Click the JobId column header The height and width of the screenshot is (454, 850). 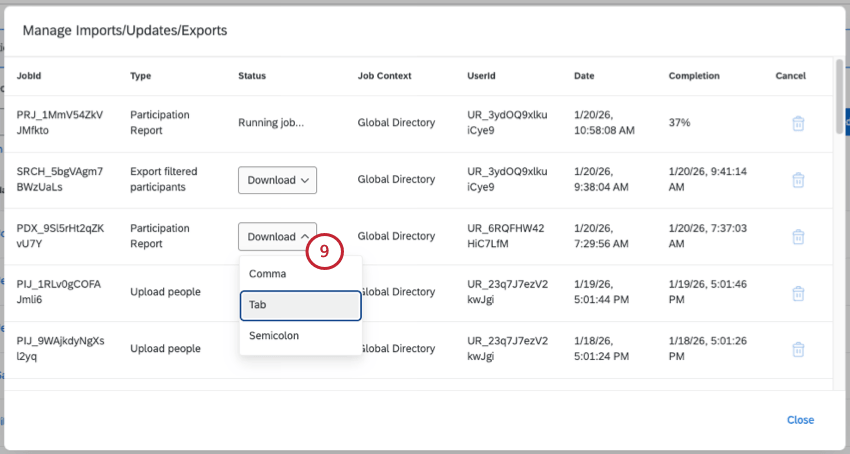(30, 76)
